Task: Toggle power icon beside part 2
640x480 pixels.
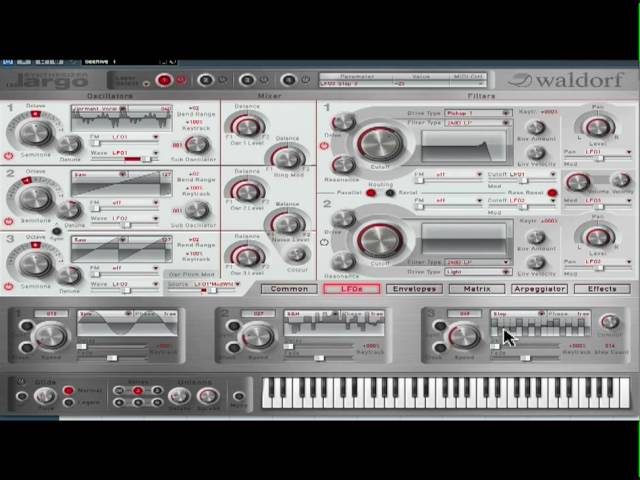Action: tap(223, 80)
